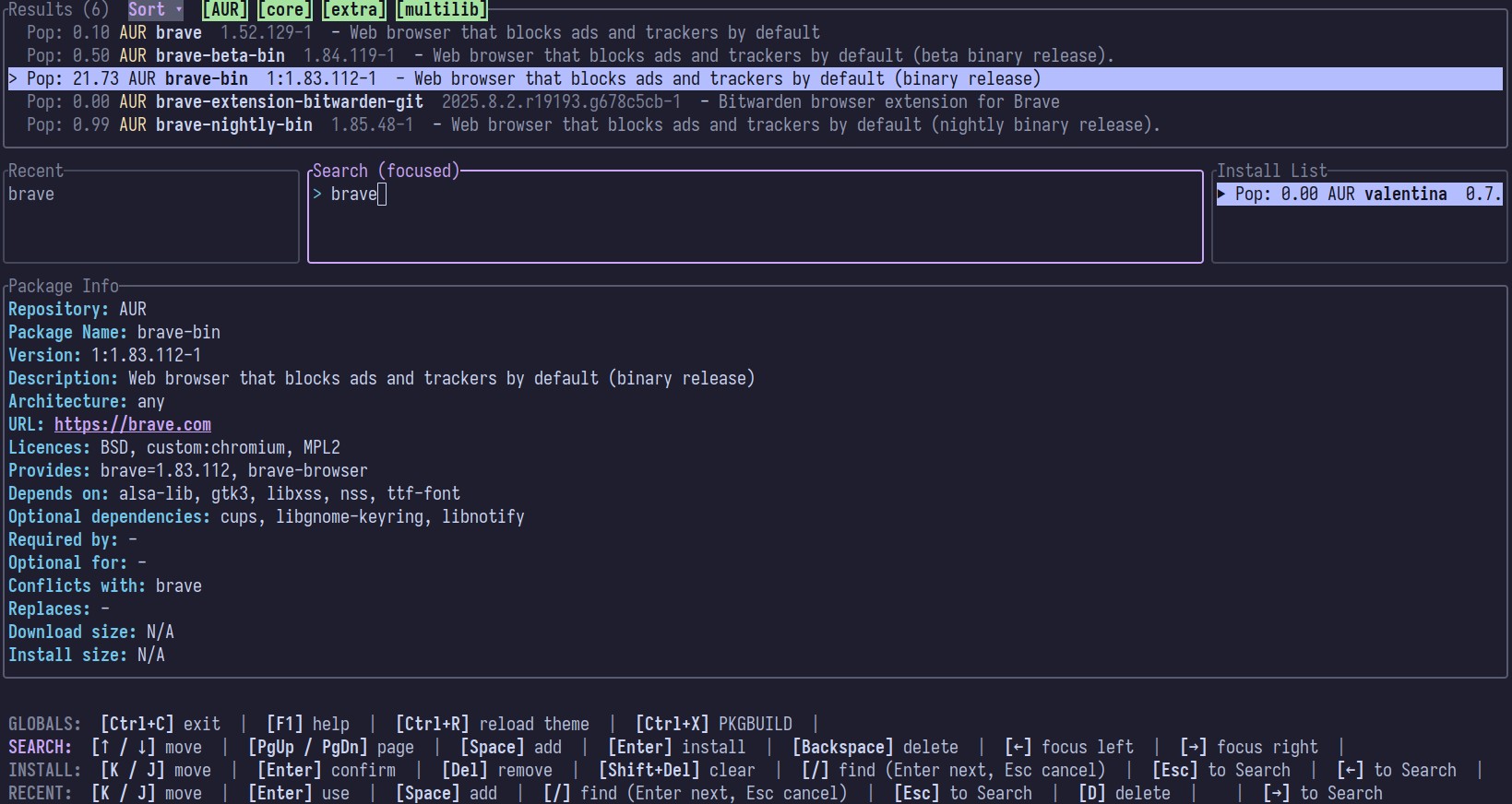Choose the brave-nightly-bin package row

point(592,124)
